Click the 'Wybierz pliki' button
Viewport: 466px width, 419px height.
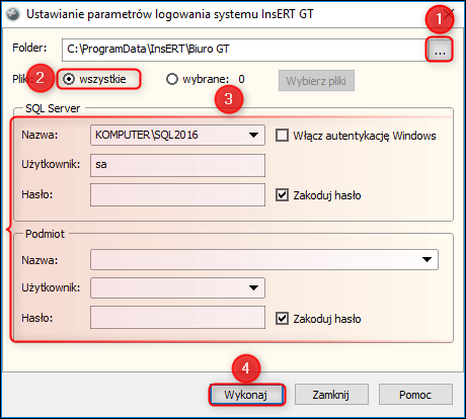pos(316,81)
